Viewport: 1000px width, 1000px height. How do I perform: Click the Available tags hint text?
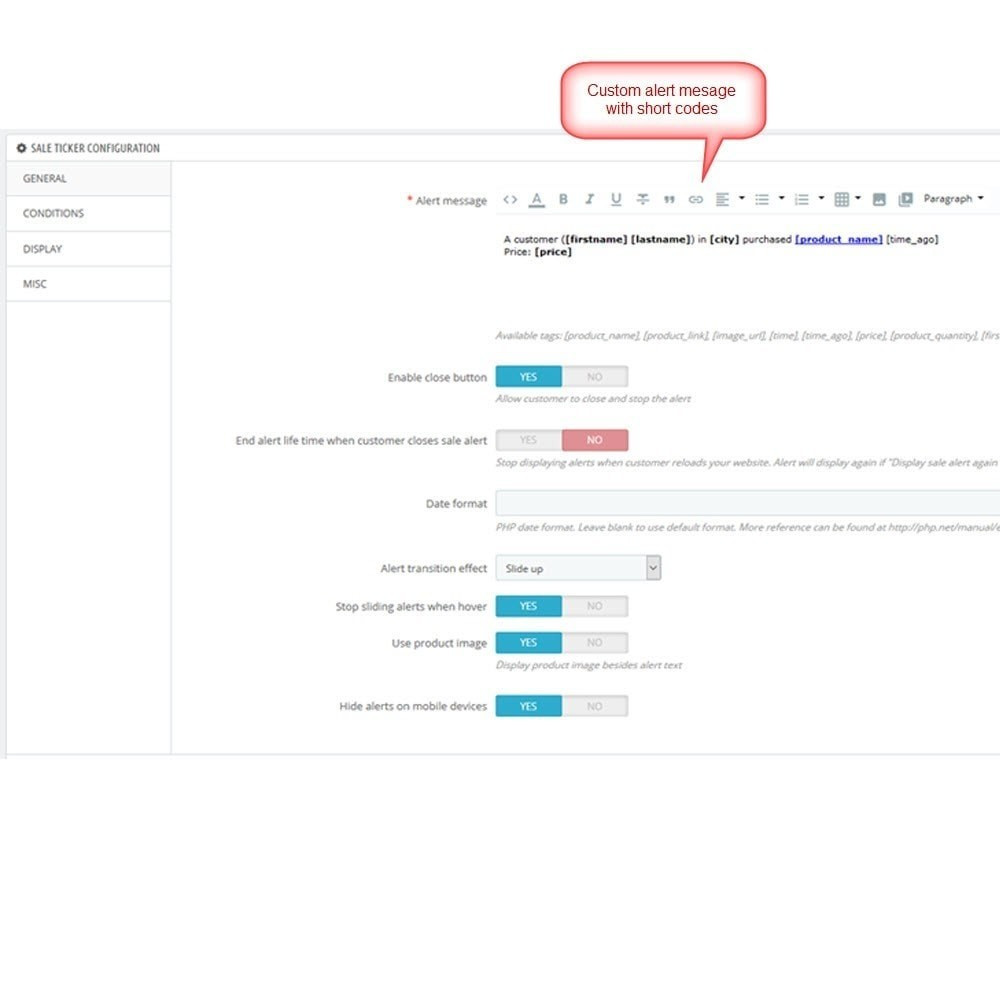pyautogui.click(x=747, y=336)
